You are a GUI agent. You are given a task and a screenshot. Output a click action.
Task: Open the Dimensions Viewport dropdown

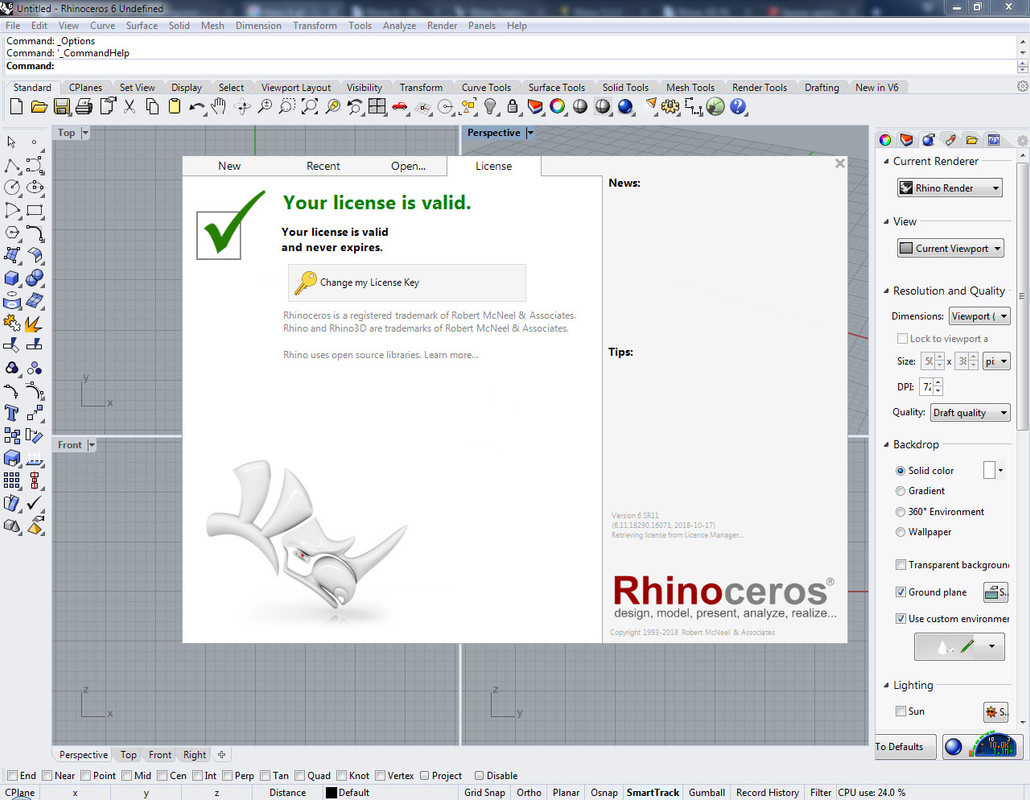coord(979,316)
